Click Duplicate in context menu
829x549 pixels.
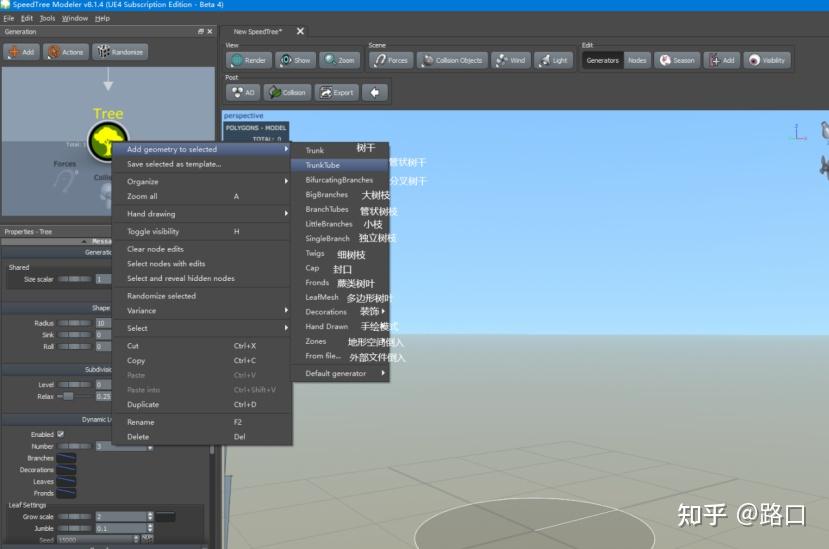coord(201,404)
